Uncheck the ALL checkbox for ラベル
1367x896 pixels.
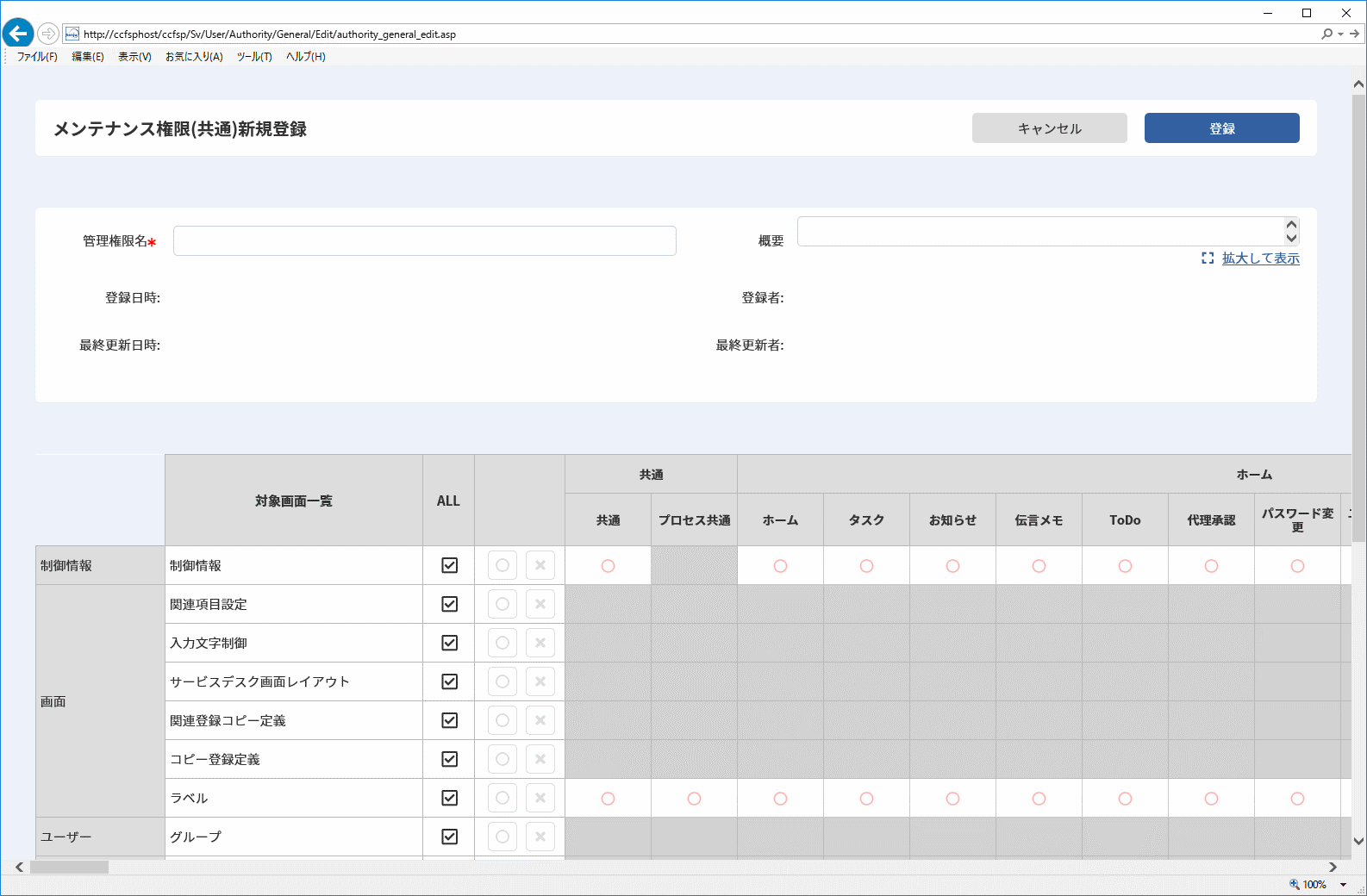click(x=449, y=798)
